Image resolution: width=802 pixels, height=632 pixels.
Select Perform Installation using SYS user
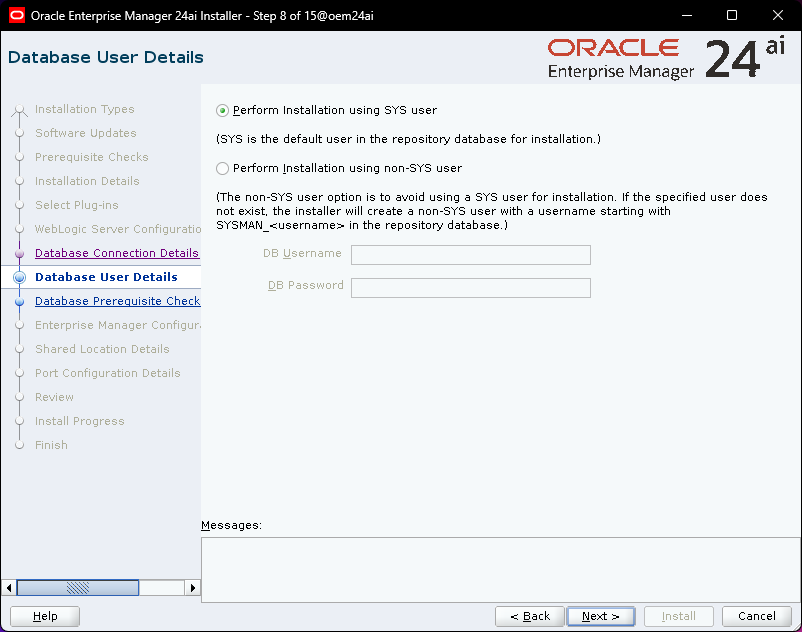pyautogui.click(x=223, y=111)
